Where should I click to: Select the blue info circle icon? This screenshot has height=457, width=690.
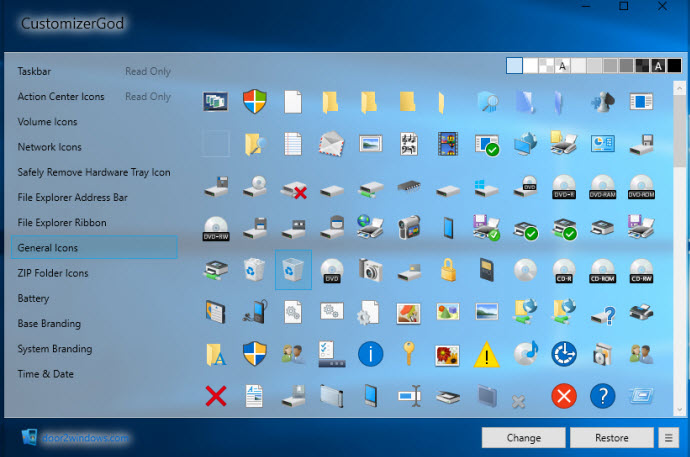pos(371,354)
